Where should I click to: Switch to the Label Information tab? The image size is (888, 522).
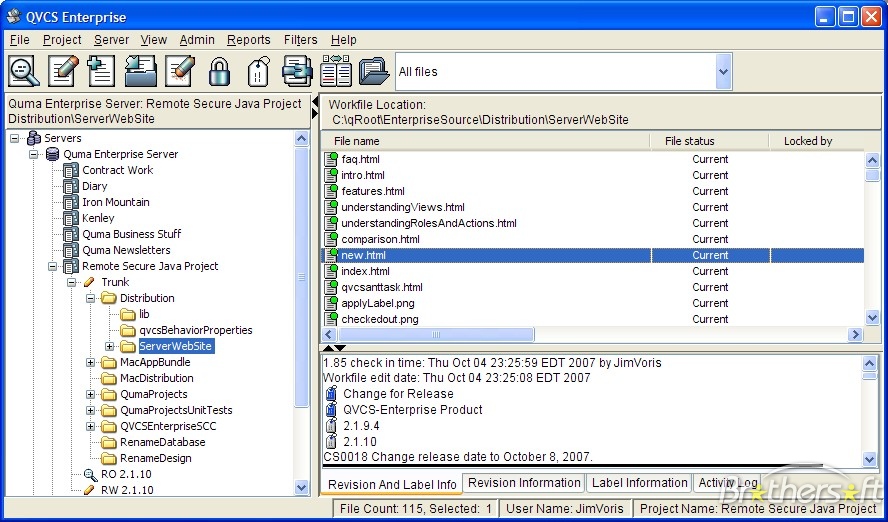point(639,483)
